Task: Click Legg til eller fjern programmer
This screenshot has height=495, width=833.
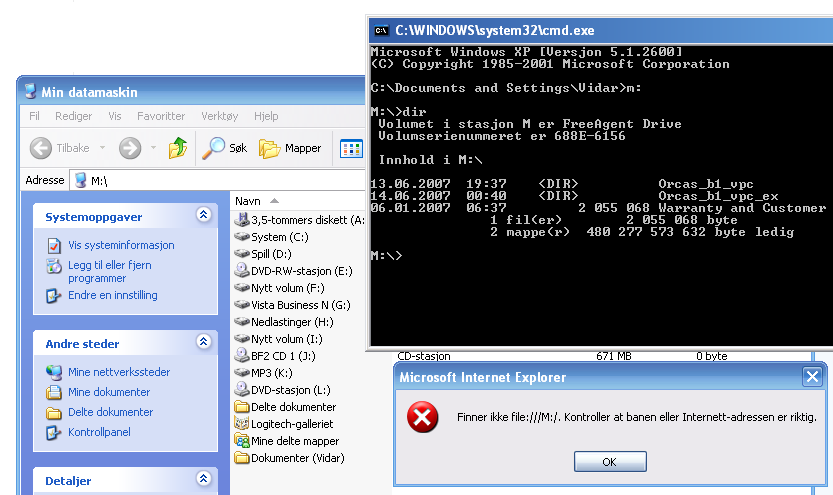Action: click(110, 271)
